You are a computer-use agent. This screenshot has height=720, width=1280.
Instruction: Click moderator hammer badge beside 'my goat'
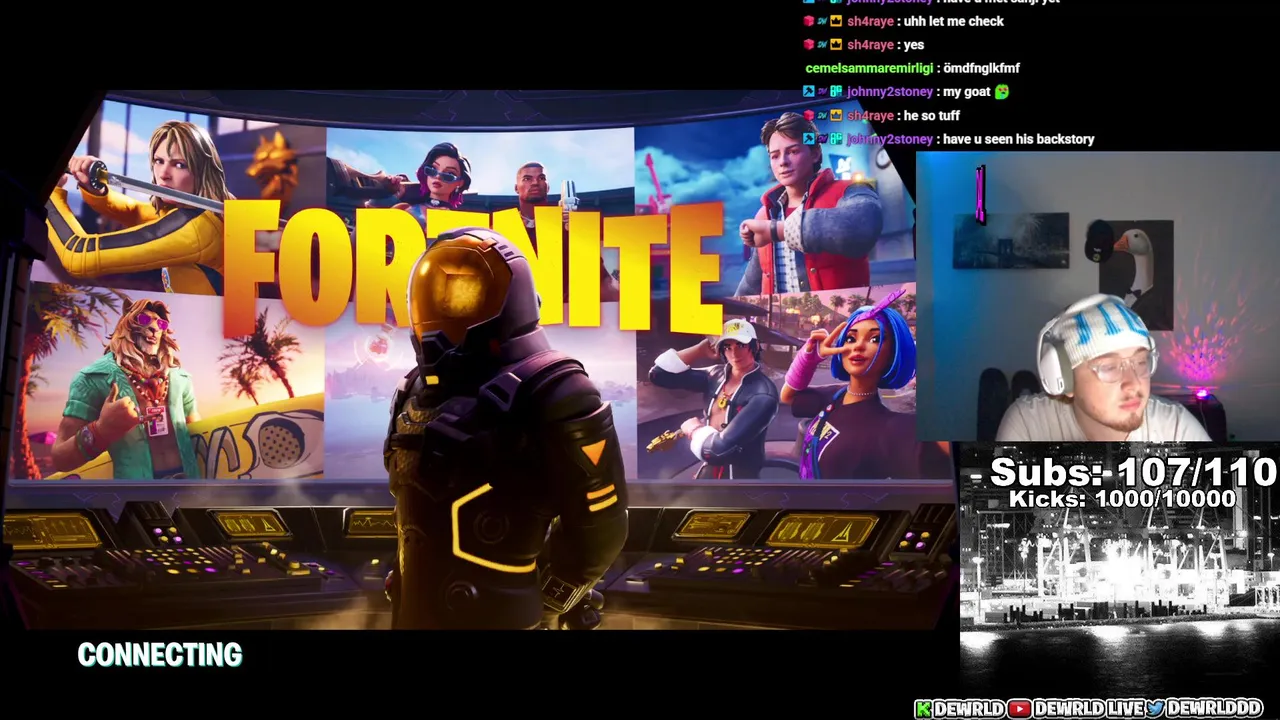pyautogui.click(x=809, y=91)
